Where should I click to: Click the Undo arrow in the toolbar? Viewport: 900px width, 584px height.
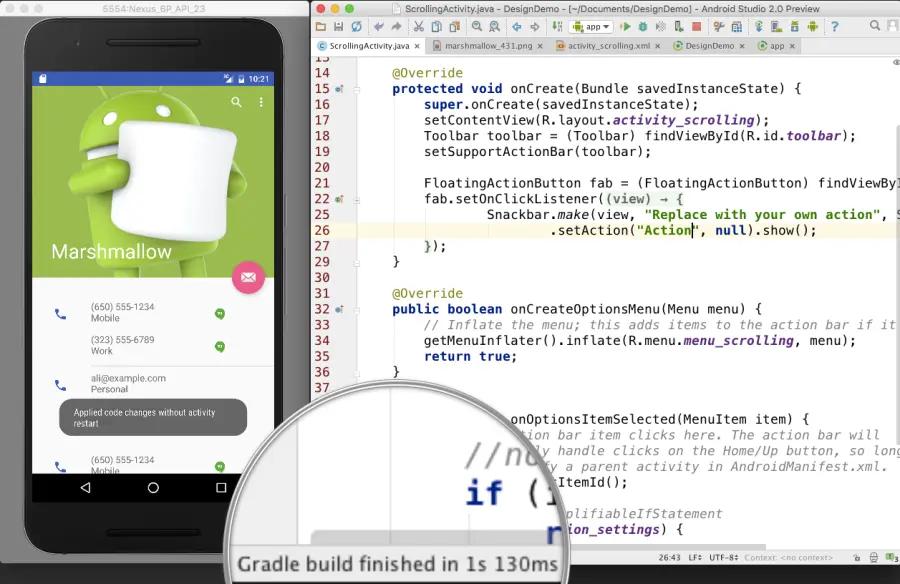tap(379, 25)
